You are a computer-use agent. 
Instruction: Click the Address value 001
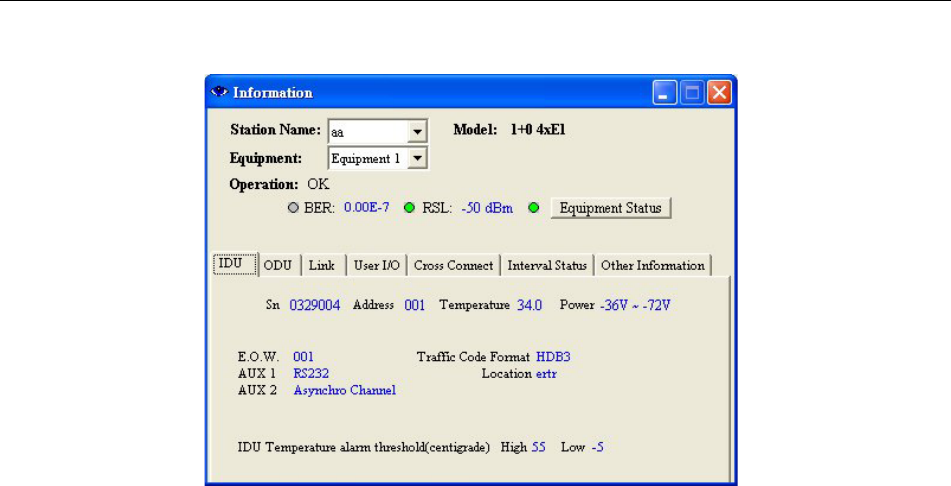pos(415,305)
